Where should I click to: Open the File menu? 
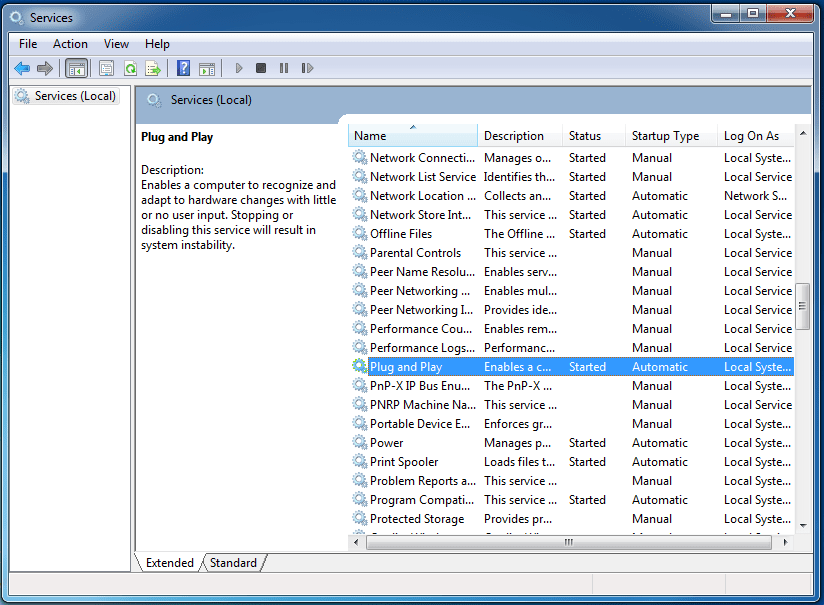pos(28,44)
